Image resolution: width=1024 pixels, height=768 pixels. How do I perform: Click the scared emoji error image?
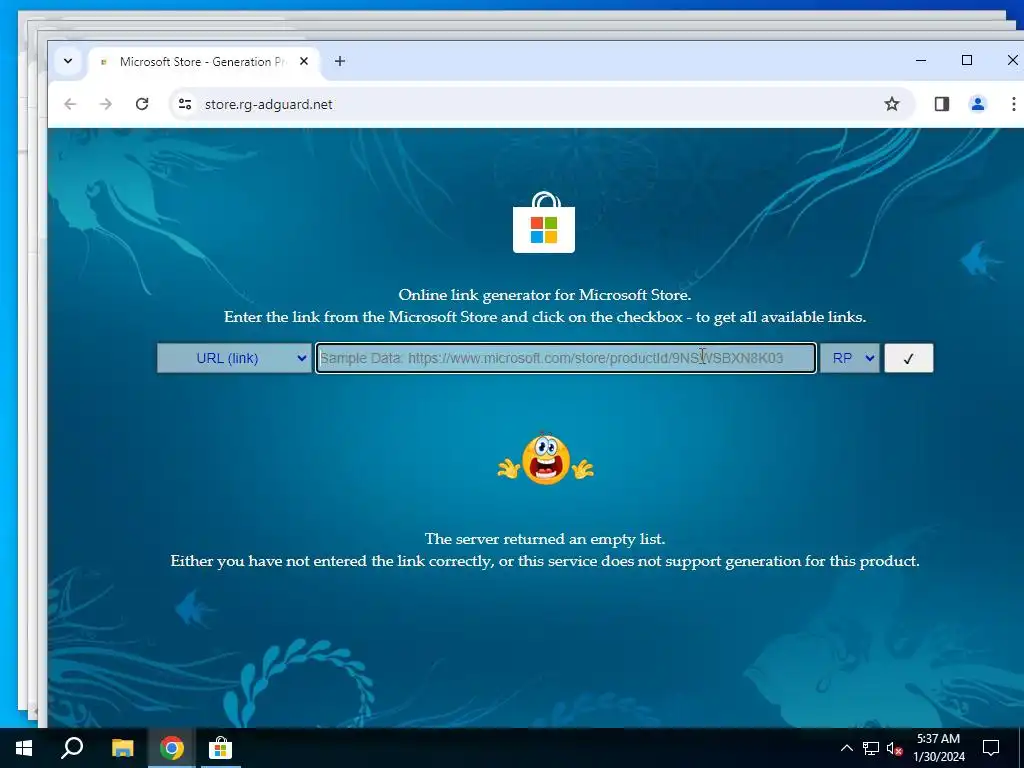coord(545,459)
